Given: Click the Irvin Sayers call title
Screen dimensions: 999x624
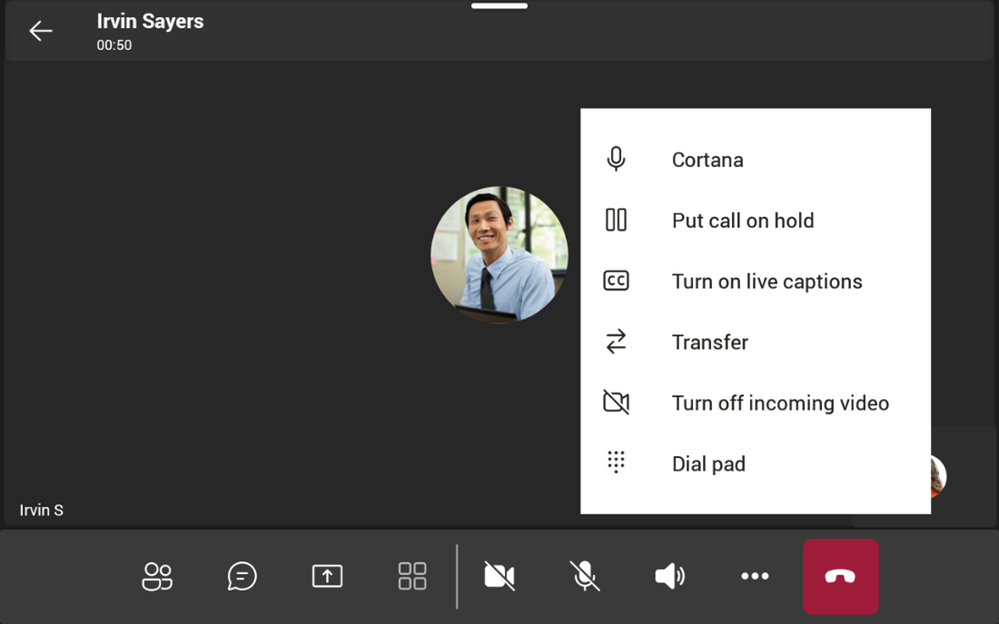Looking at the screenshot, I should click(150, 21).
